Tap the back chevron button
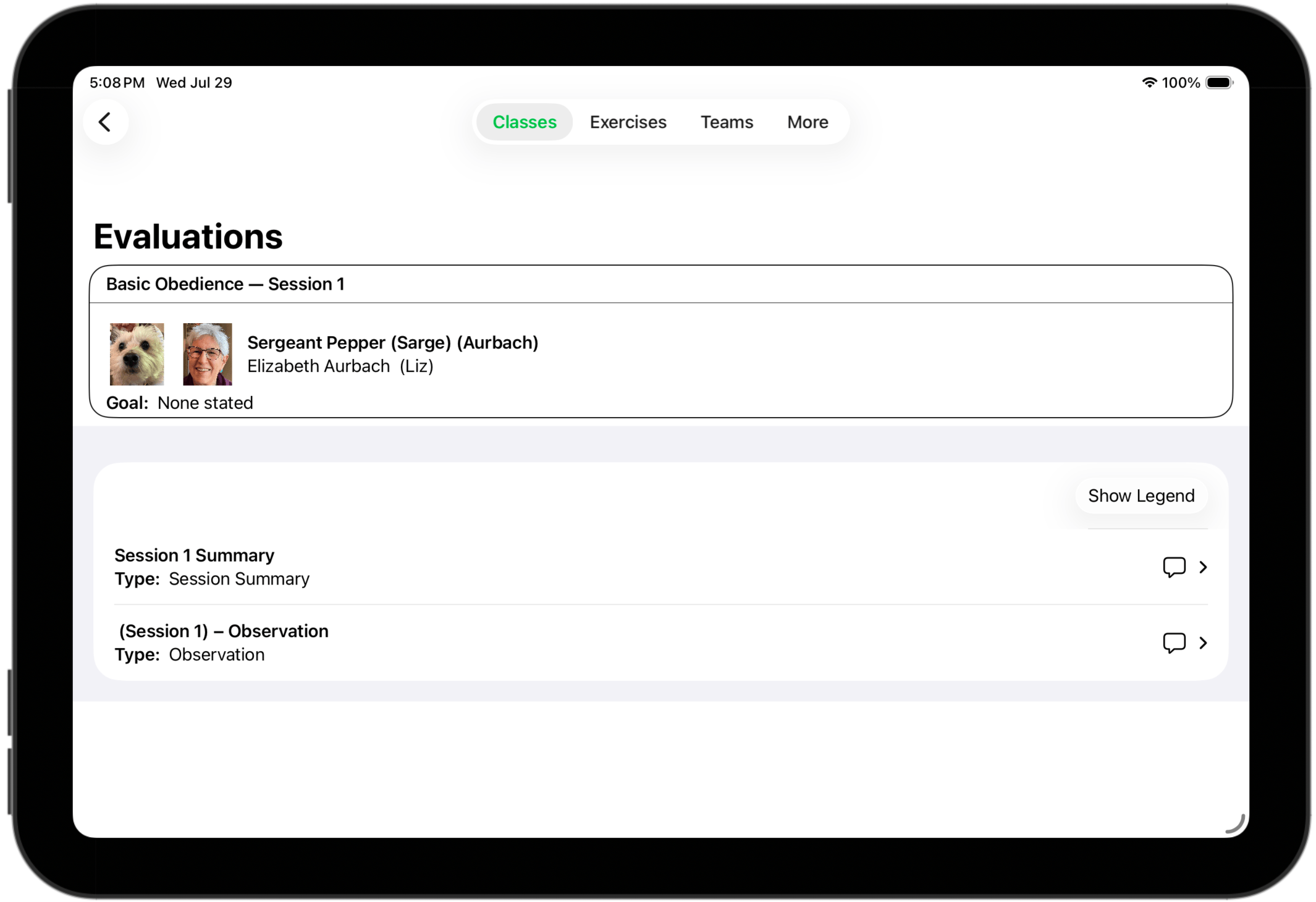The image size is (1316, 902). [106, 122]
